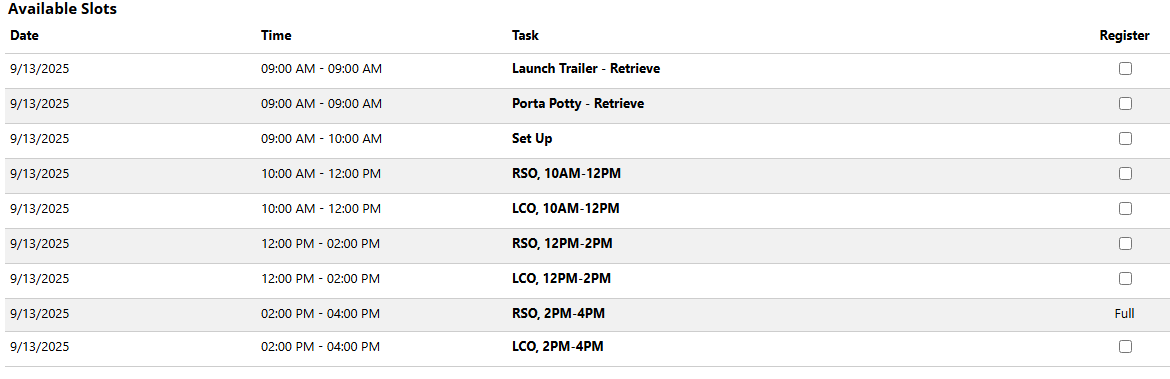Check the RSO, 12PM-2PM register box

(1124, 244)
